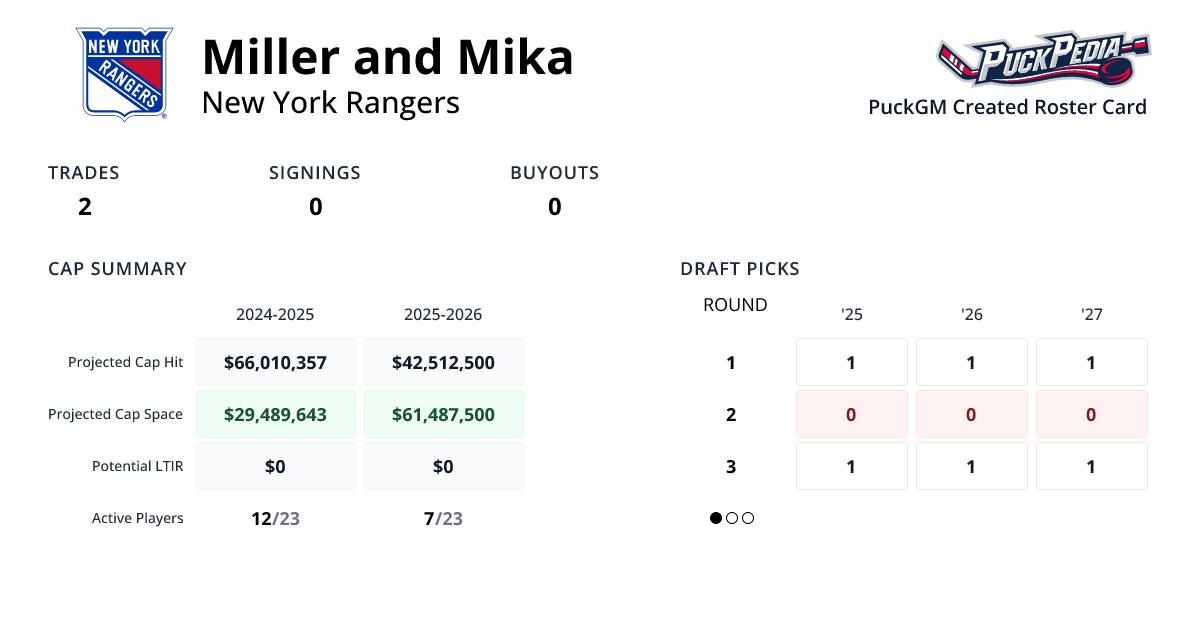Image resolution: width=1200 pixels, height=630 pixels.
Task: Toggle the red '0' cell under '25
Action: (851, 414)
